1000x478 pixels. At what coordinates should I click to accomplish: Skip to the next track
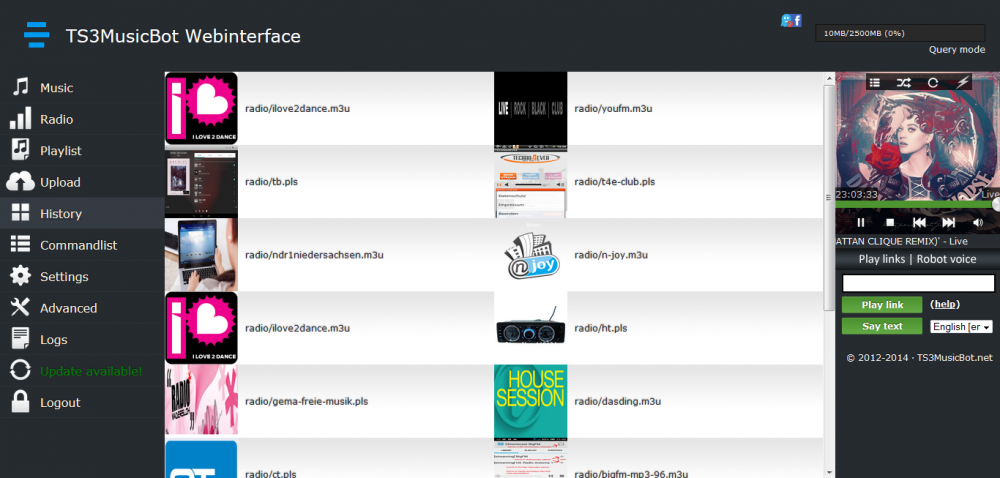[x=949, y=222]
